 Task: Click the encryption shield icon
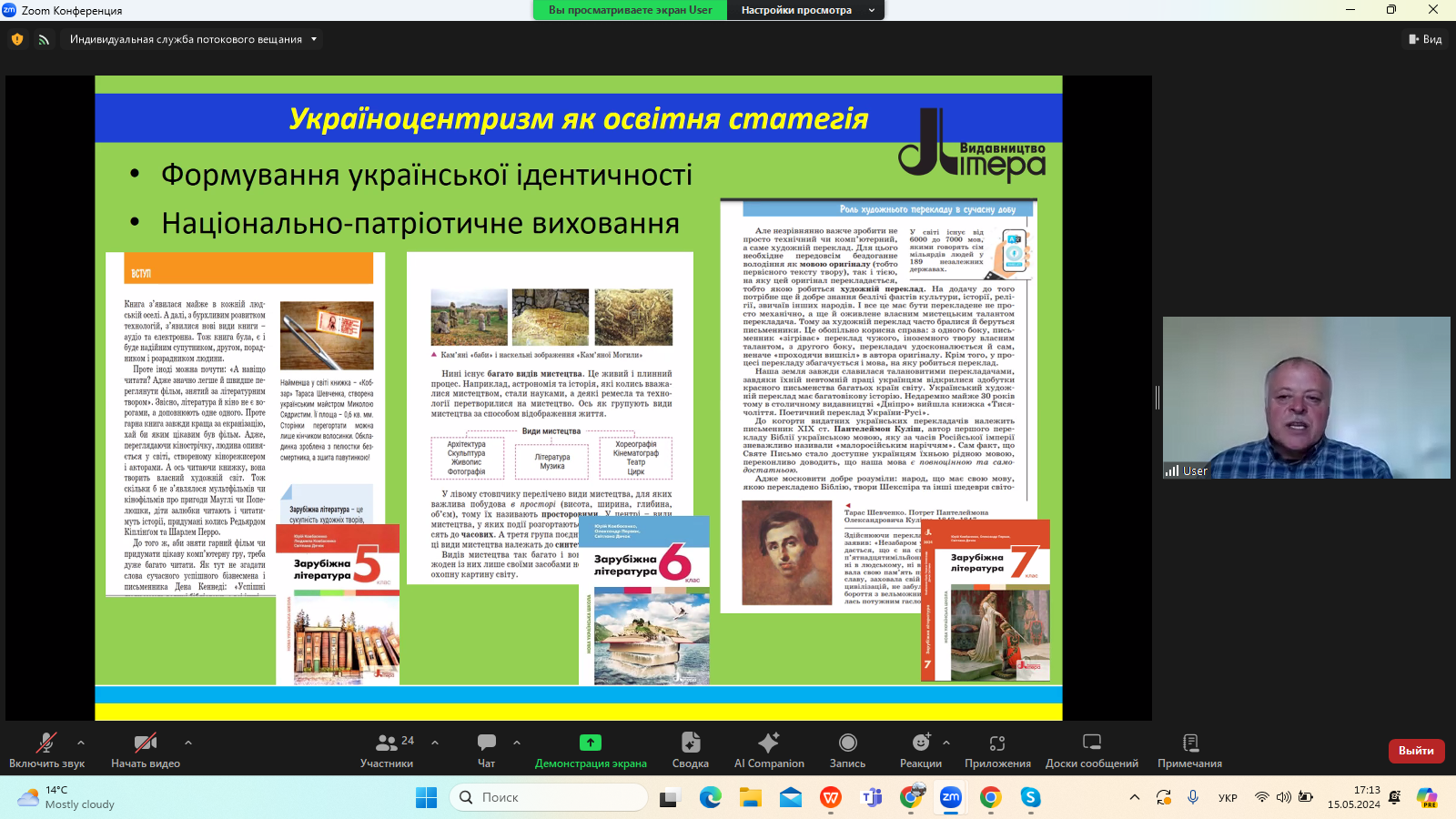(x=17, y=39)
